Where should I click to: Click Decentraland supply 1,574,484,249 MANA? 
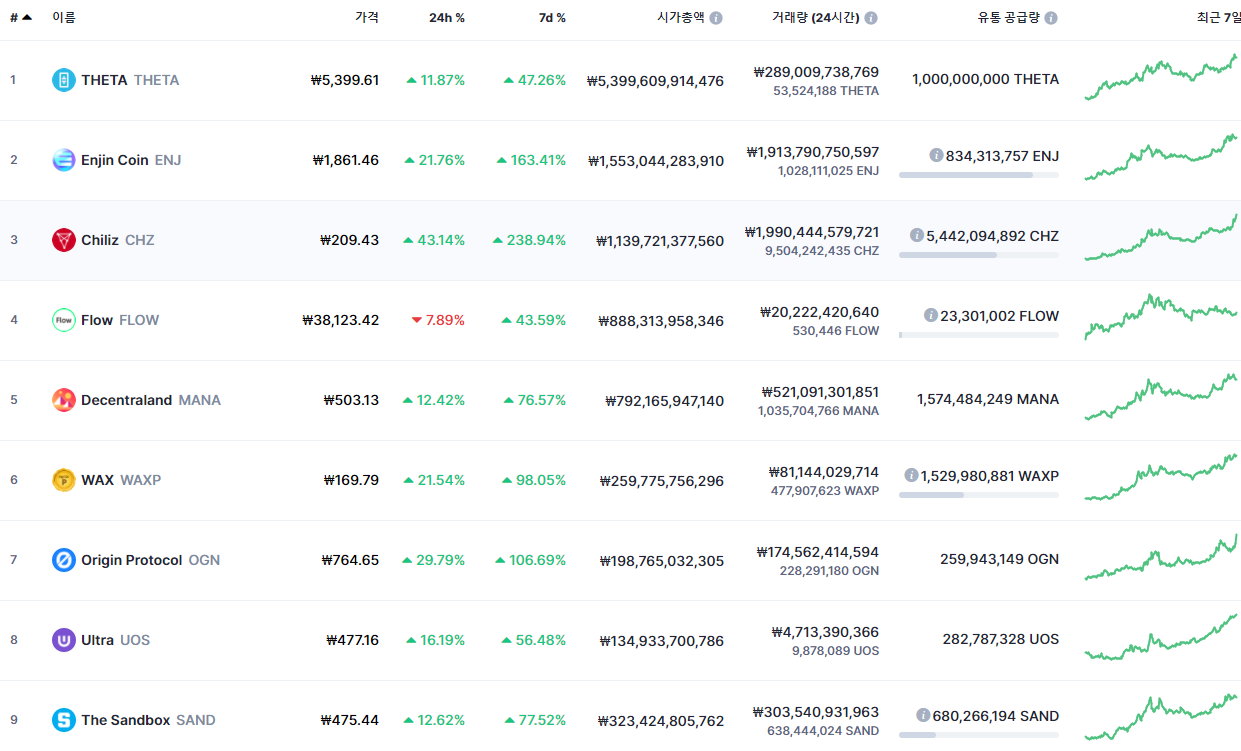click(988, 399)
